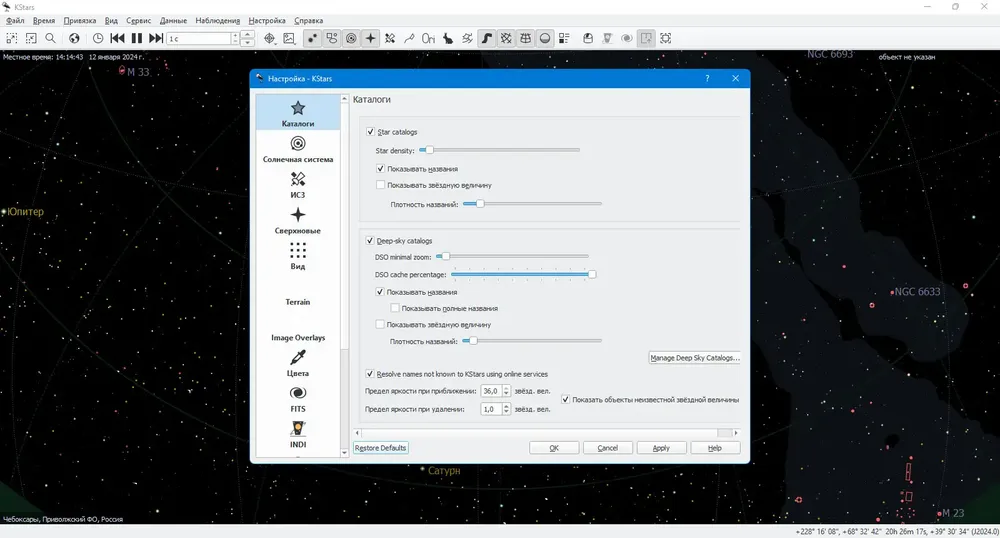Toggle constellation lines in toolbar
The image size is (1000, 538).
point(409,38)
